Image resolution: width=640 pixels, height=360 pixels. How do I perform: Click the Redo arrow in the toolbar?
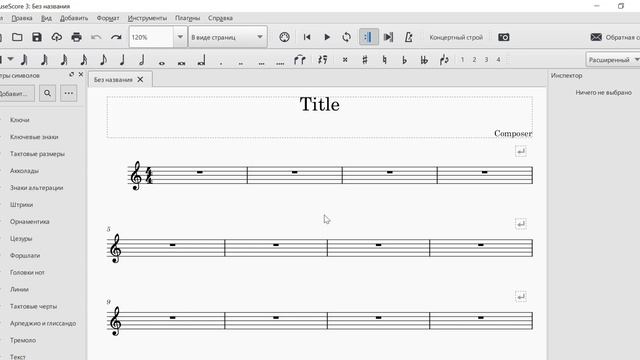click(x=116, y=37)
